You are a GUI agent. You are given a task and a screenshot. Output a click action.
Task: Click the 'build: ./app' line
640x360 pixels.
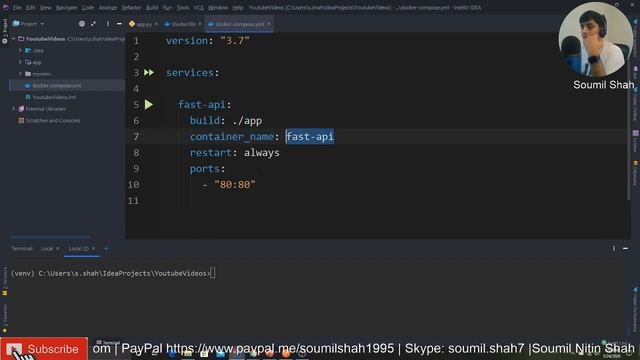pos(226,121)
